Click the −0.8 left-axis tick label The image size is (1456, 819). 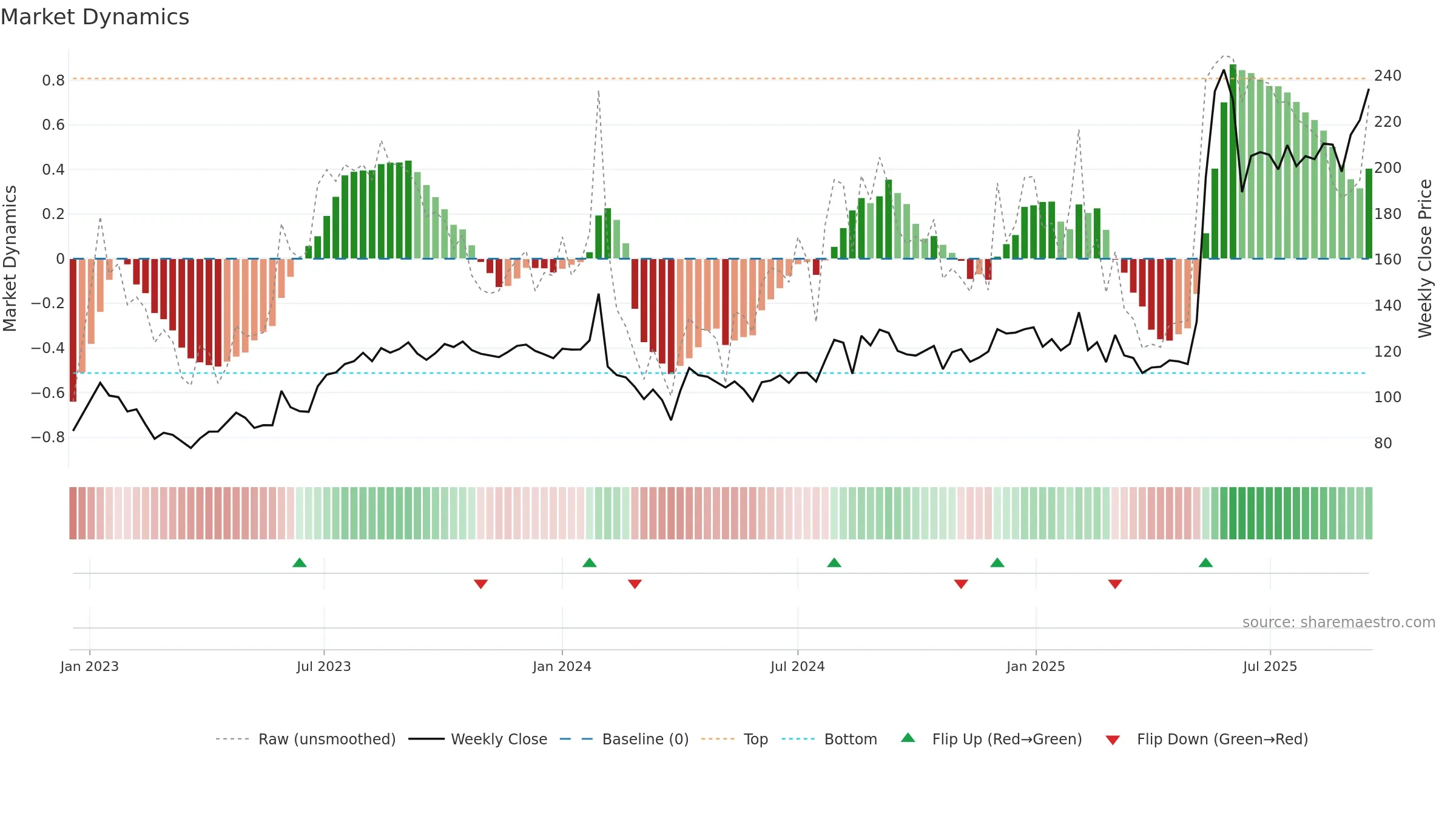pos(47,437)
